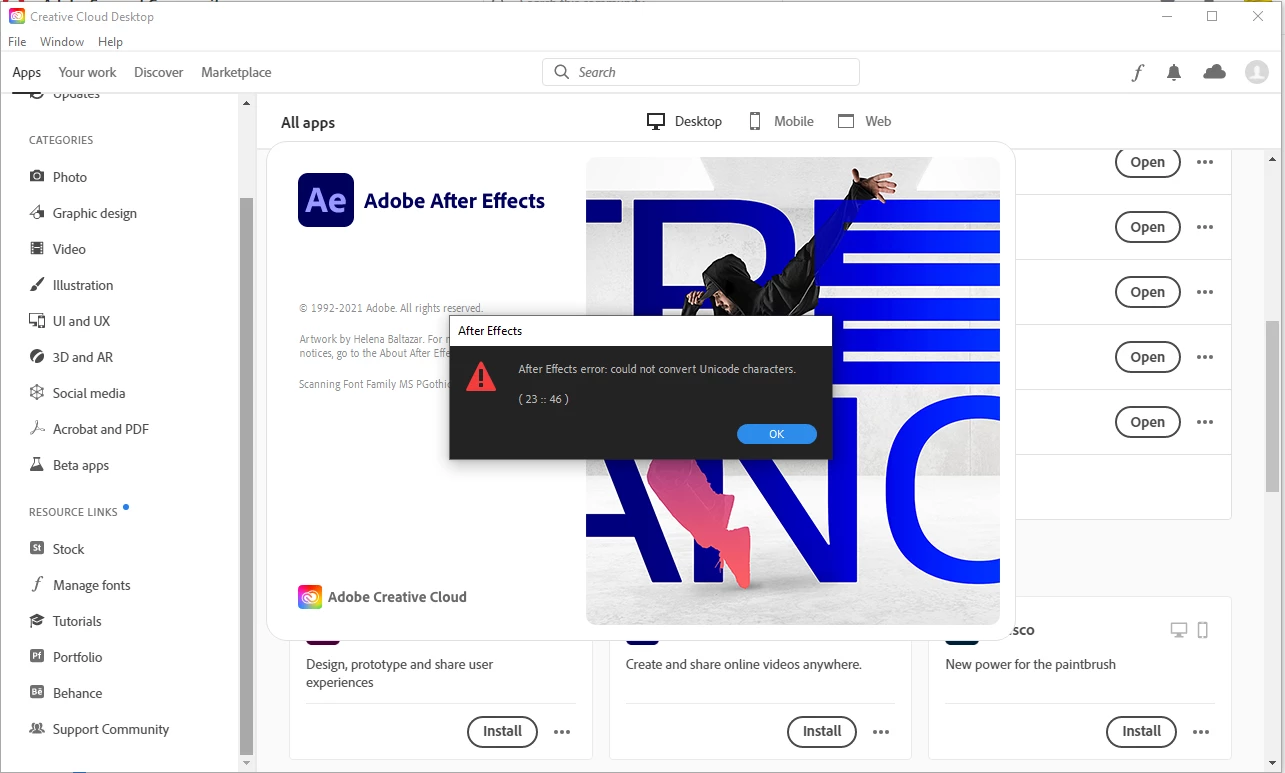
Task: Open more options beside the fourth Open button
Action: coord(1205,357)
